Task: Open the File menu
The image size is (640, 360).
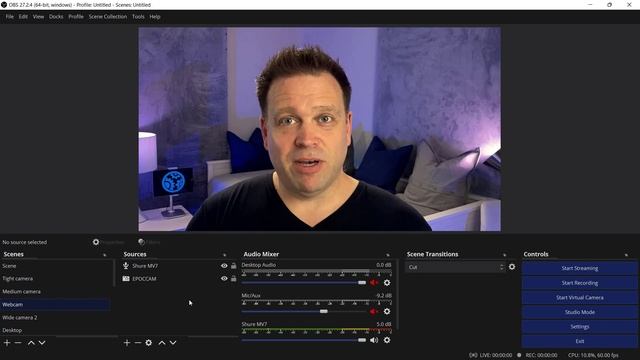Action: (x=10, y=17)
